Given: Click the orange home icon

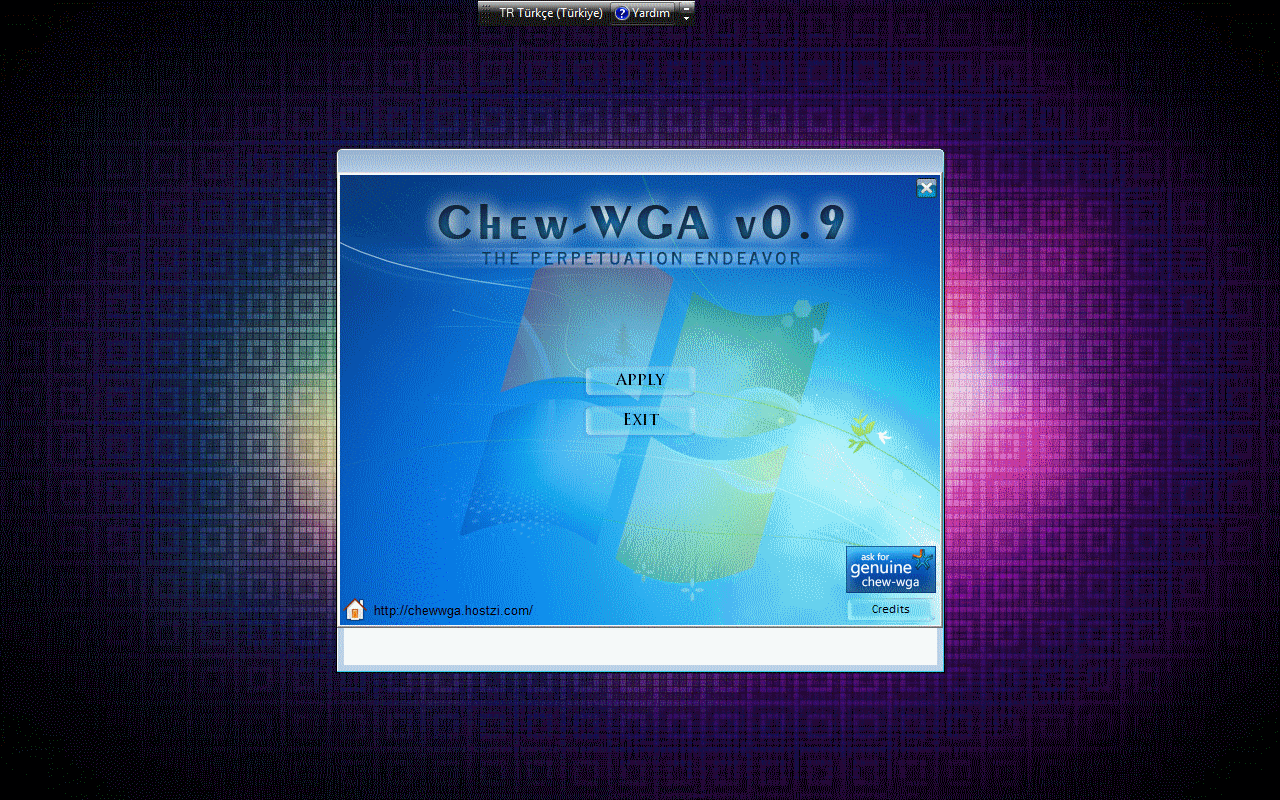Looking at the screenshot, I should point(355,610).
